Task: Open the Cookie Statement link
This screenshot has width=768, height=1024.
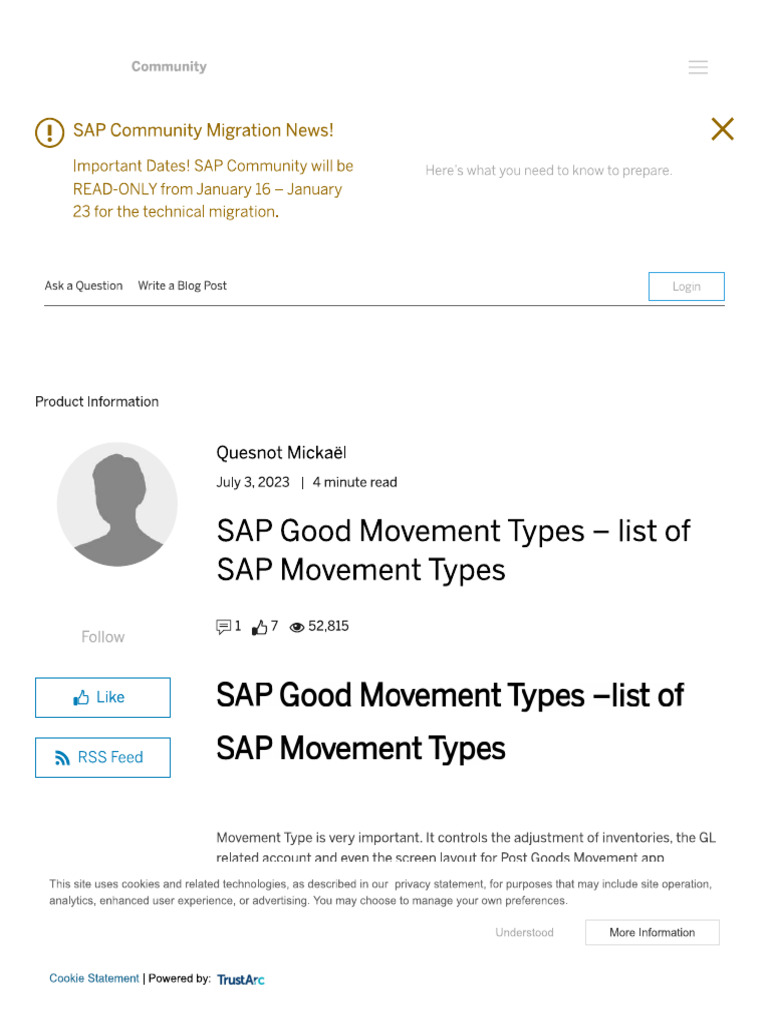Action: (94, 978)
